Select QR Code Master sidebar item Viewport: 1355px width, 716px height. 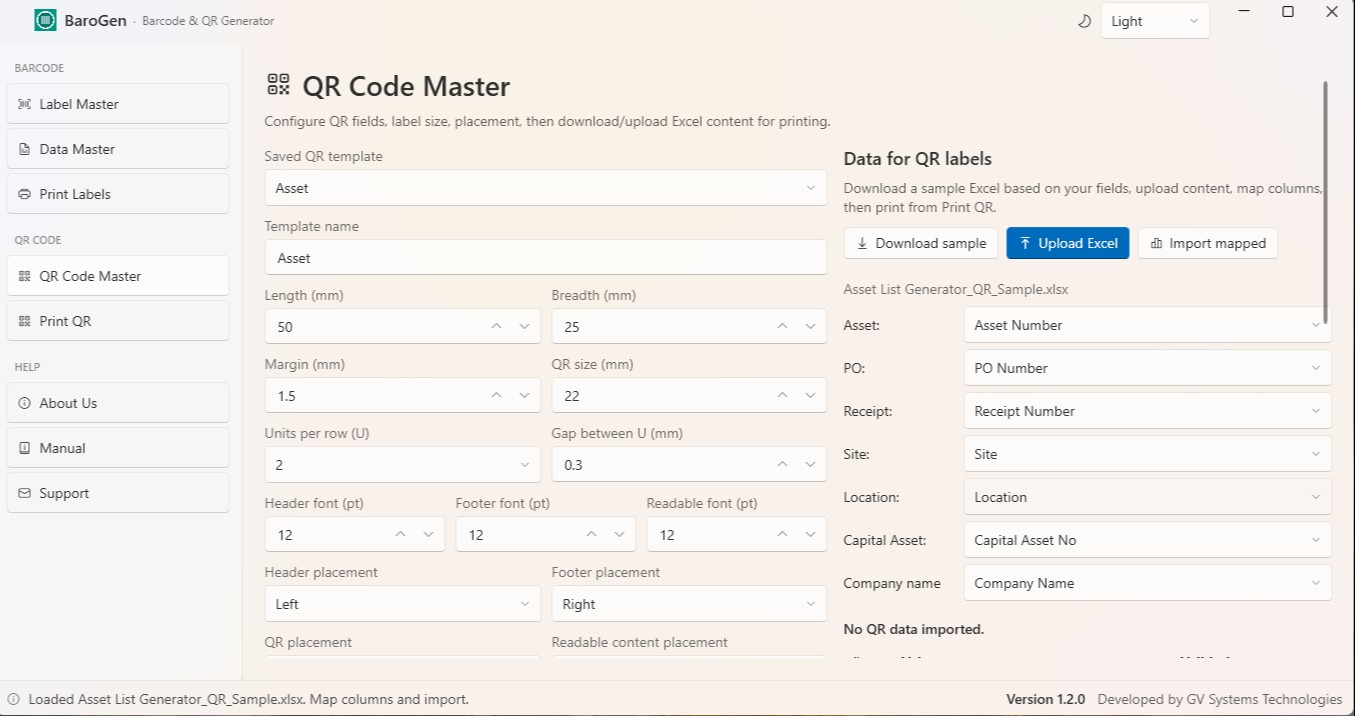[x=118, y=276]
